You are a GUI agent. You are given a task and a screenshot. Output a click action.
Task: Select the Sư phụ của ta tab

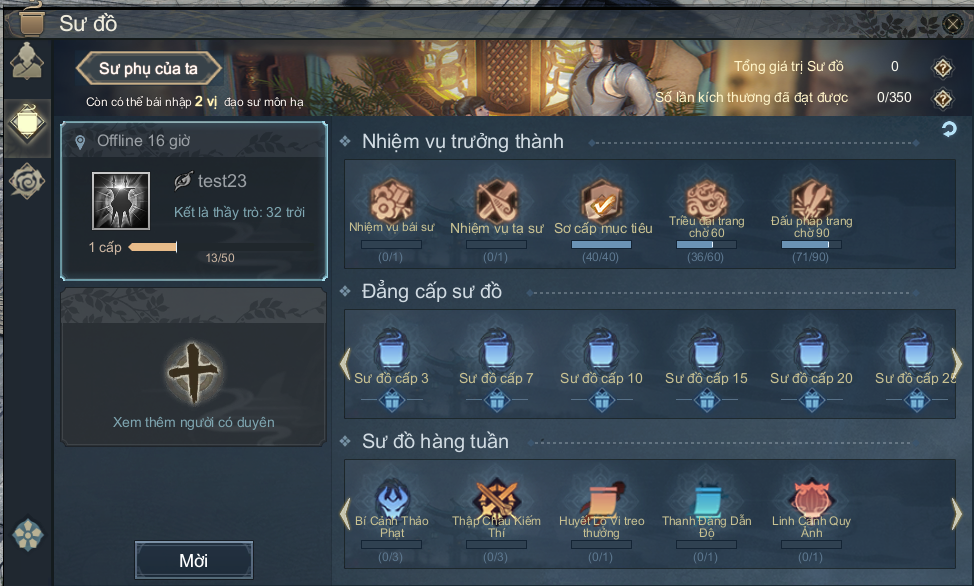point(148,68)
